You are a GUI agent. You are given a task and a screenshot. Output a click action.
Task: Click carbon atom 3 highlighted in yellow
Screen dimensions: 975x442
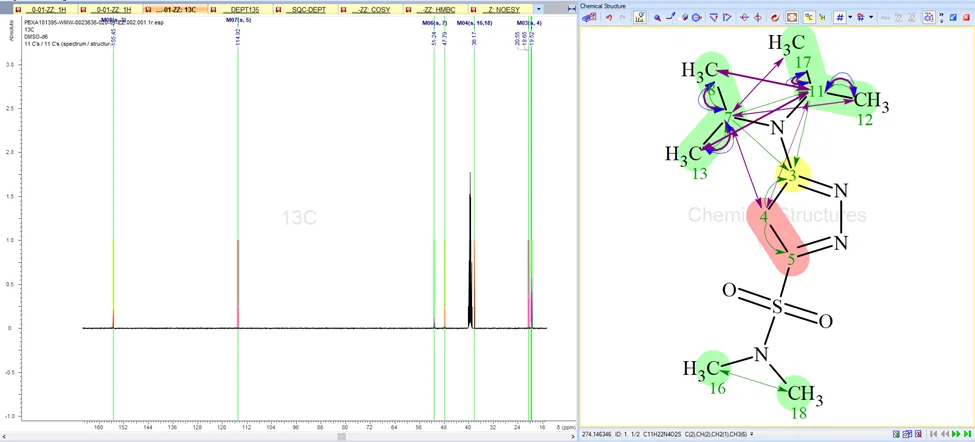coord(792,176)
